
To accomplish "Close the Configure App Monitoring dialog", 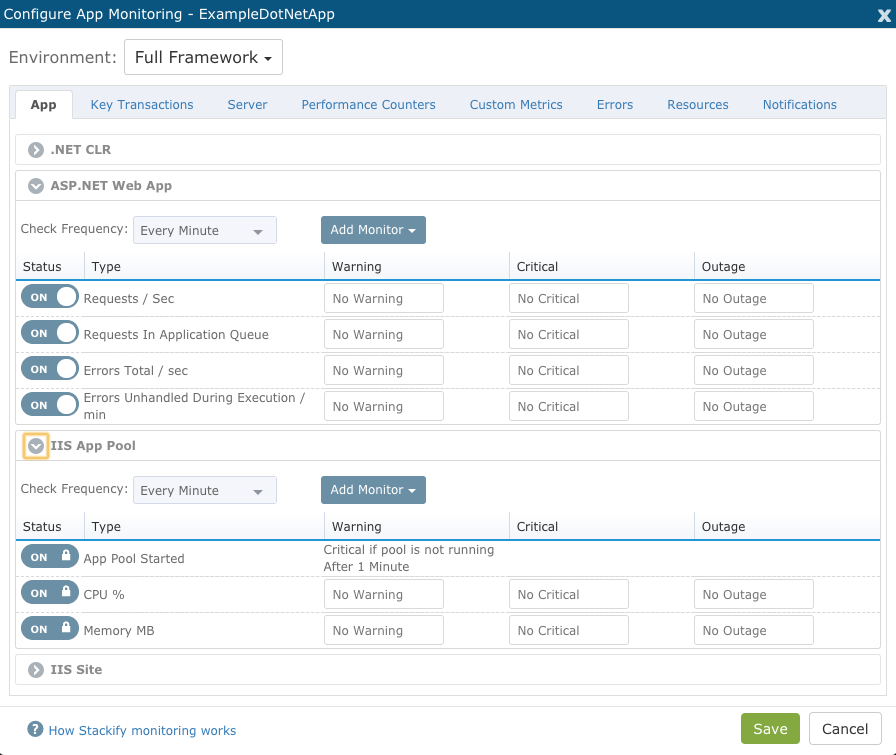I will click(x=884, y=15).
